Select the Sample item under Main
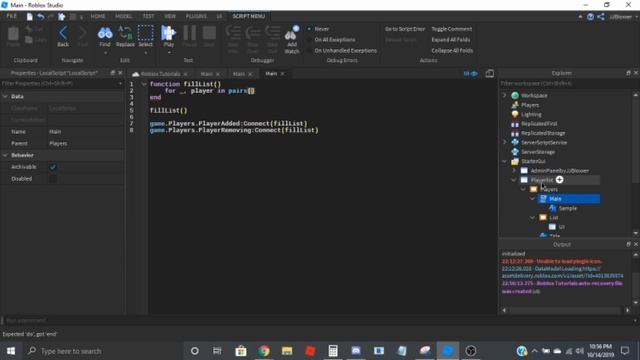640x360 pixels. coord(568,208)
